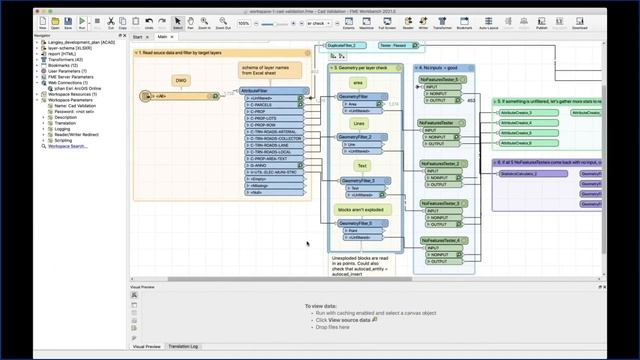
Task: Expand the report [HTML] writer
Action: 37,54
